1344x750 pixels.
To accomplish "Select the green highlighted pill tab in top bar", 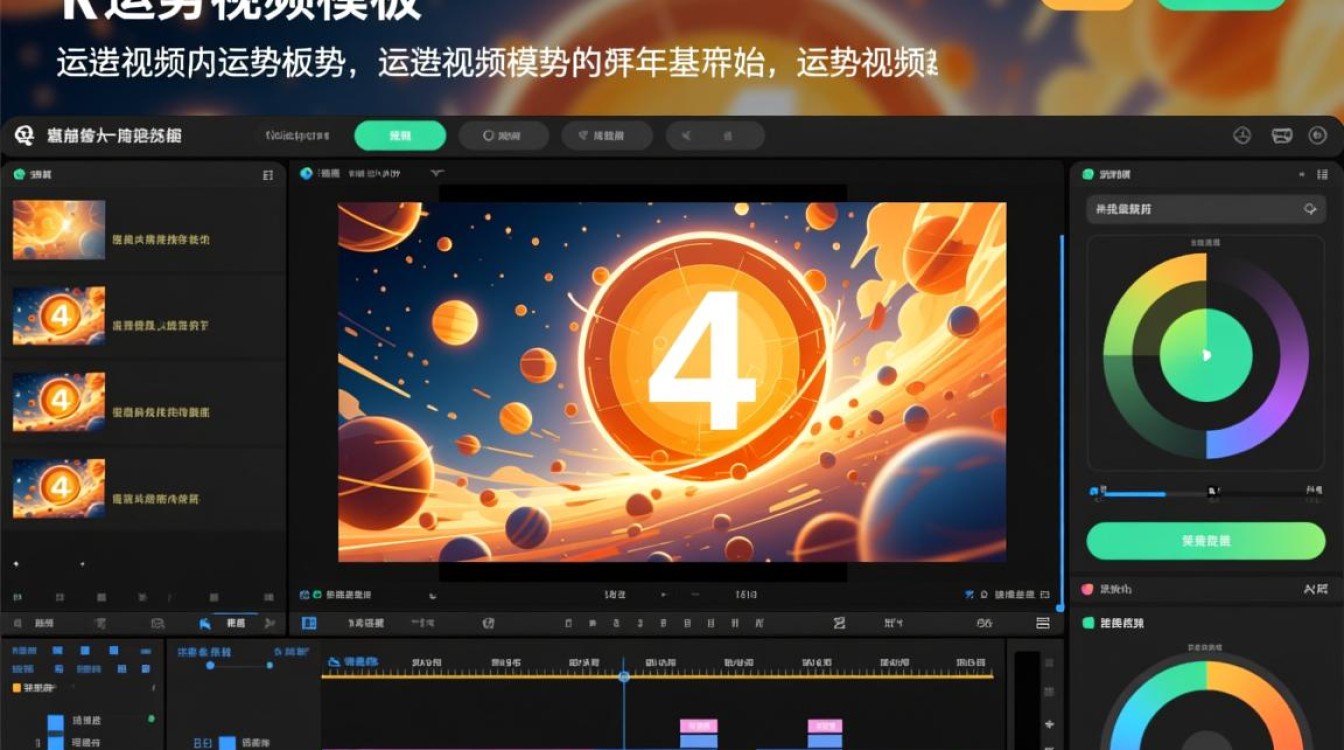I will point(400,136).
